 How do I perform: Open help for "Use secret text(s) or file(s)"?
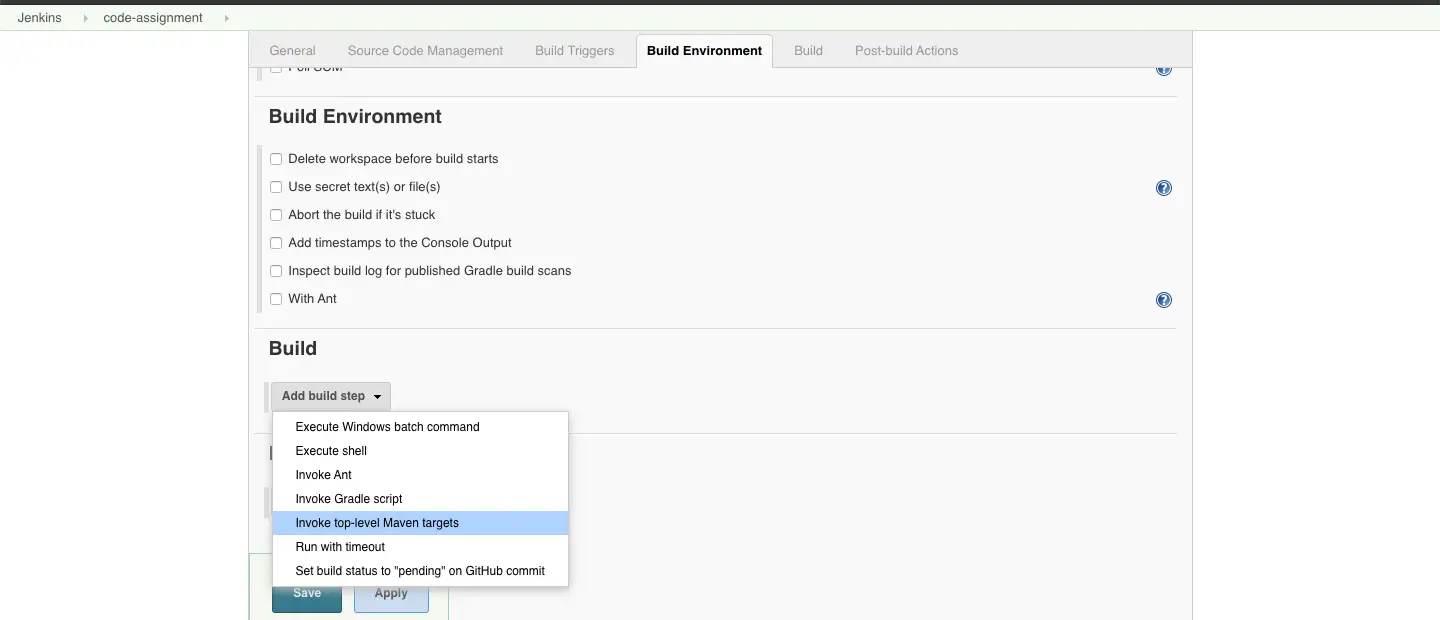tap(1163, 187)
